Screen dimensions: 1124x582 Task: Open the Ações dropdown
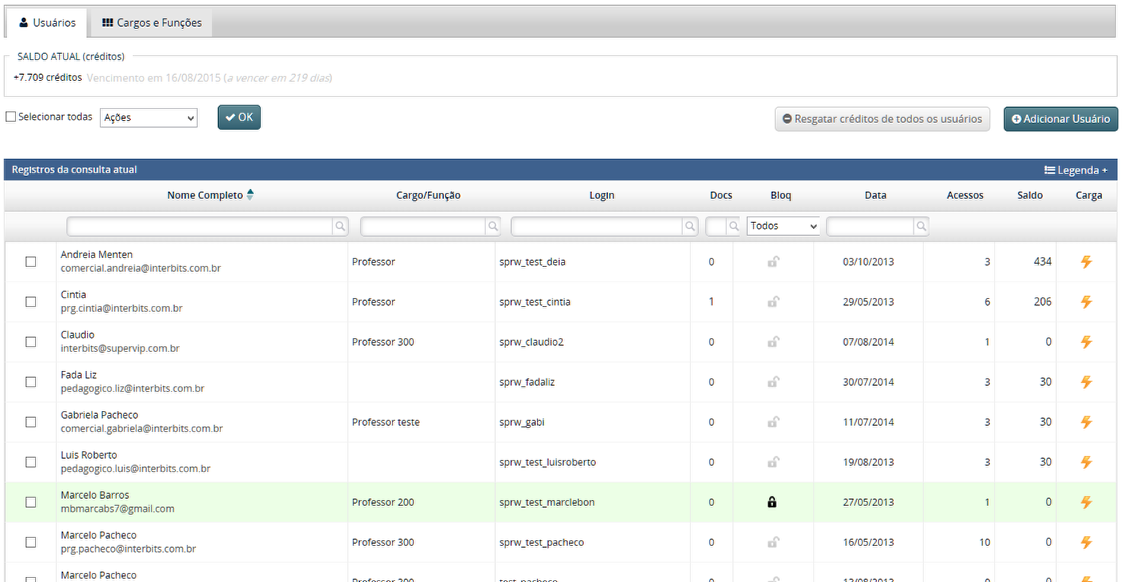pos(149,118)
